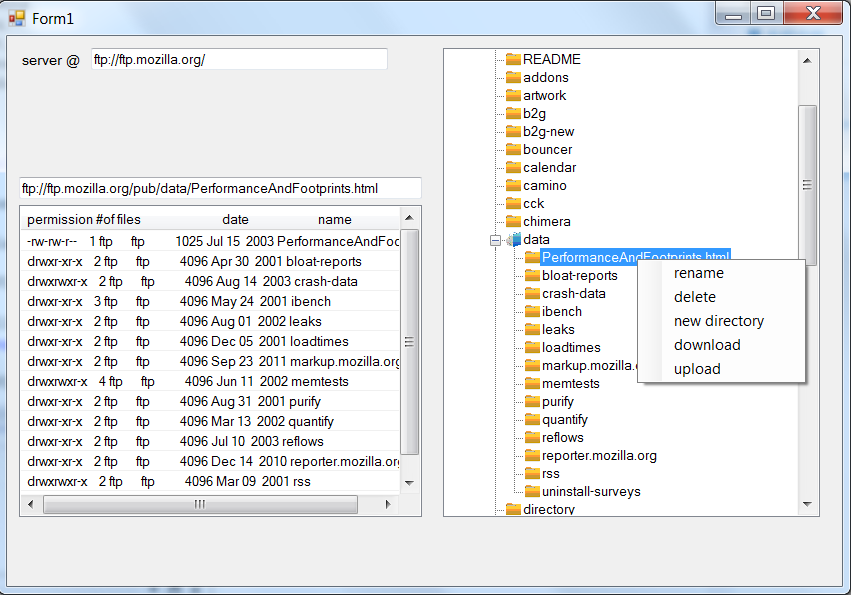This screenshot has height=595, width=851.
Task: Click the file list vertical scrollbar thumb
Action: [x=409, y=342]
